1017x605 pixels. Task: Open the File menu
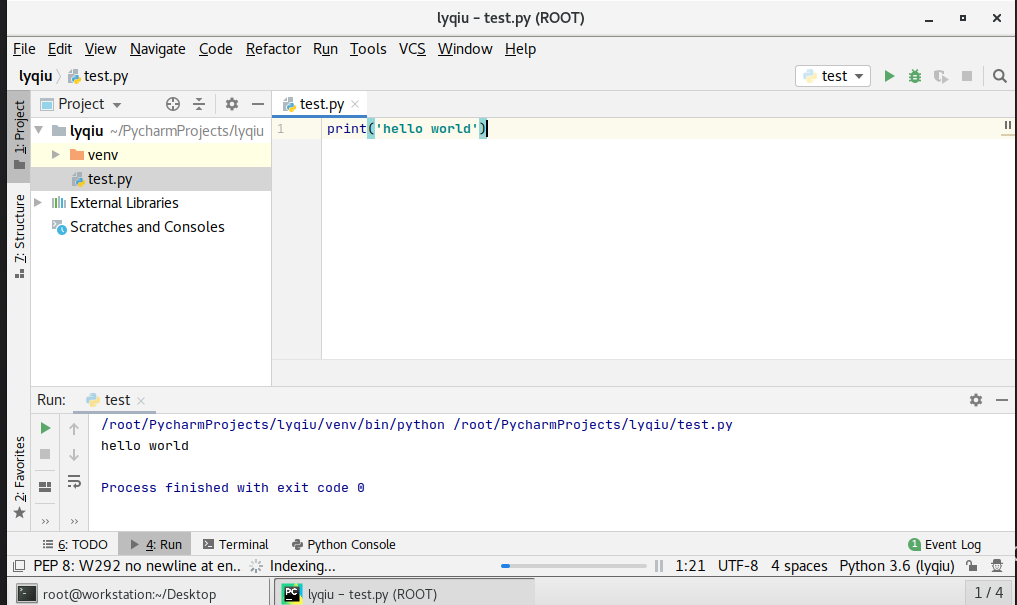(24, 49)
